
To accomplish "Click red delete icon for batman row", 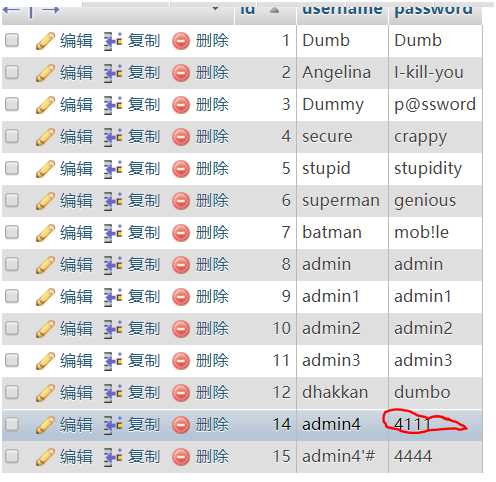I will (x=181, y=233).
